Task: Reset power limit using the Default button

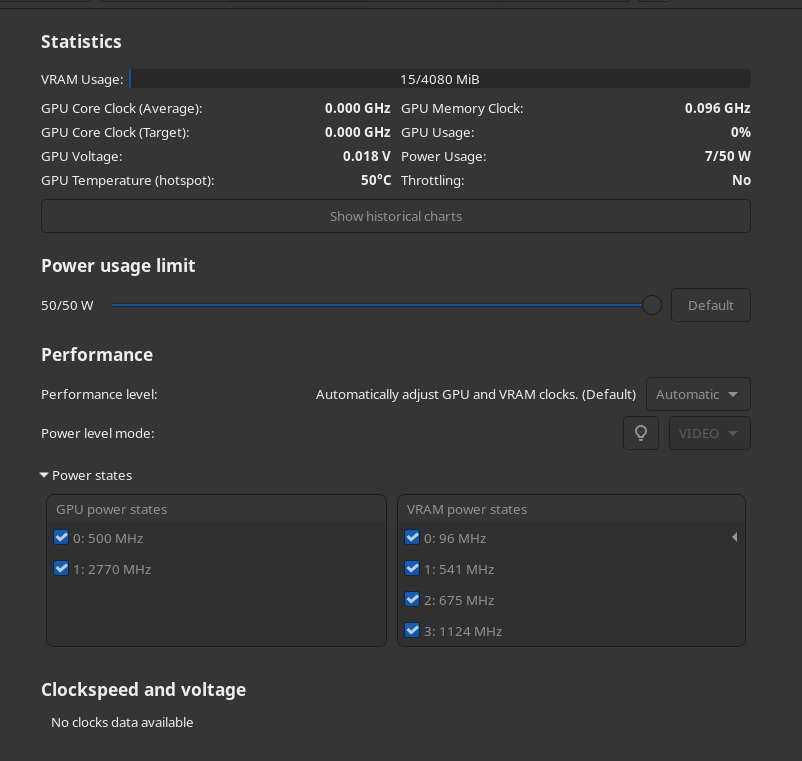Action: [710, 305]
